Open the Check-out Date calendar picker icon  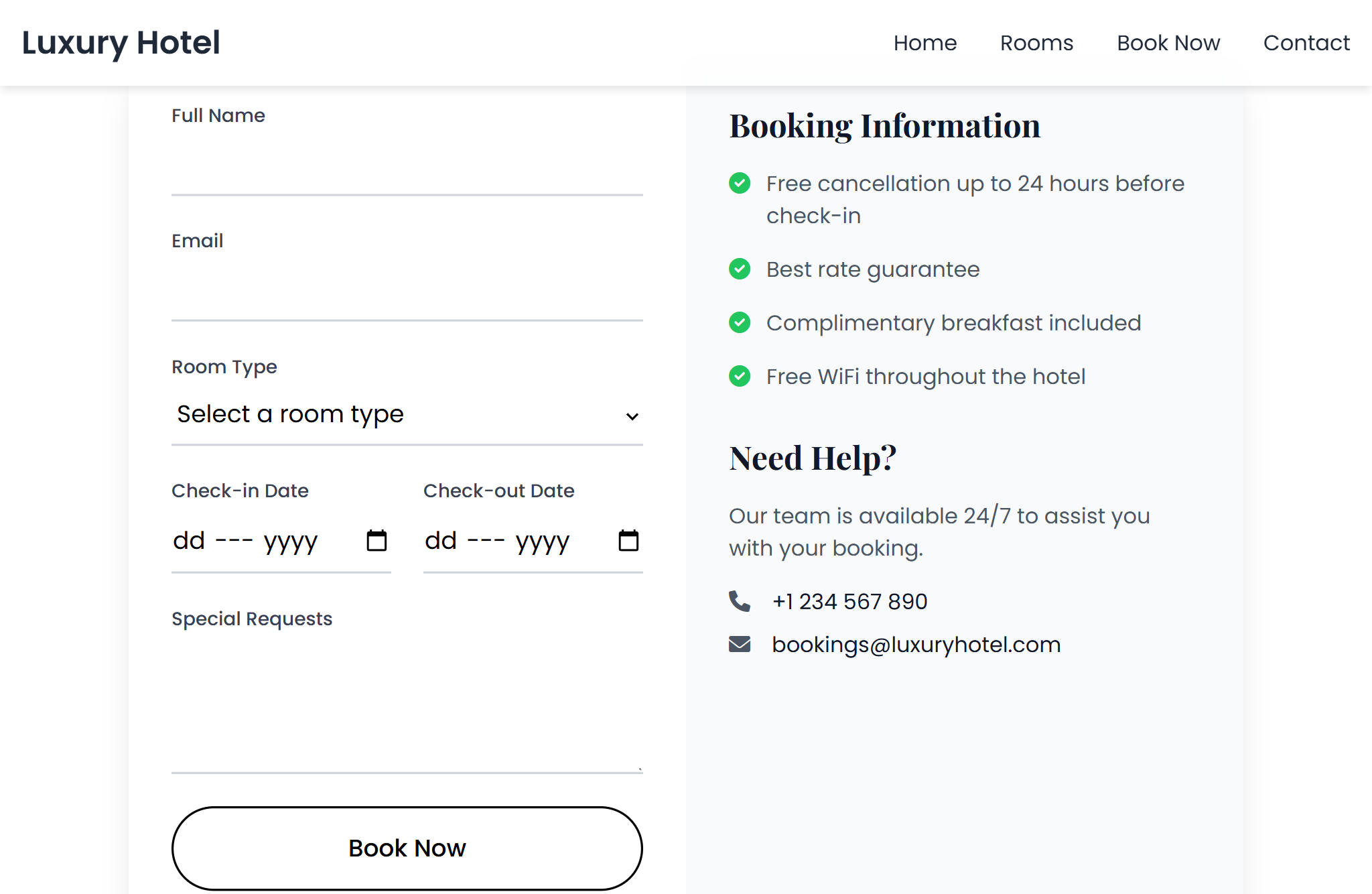click(628, 540)
